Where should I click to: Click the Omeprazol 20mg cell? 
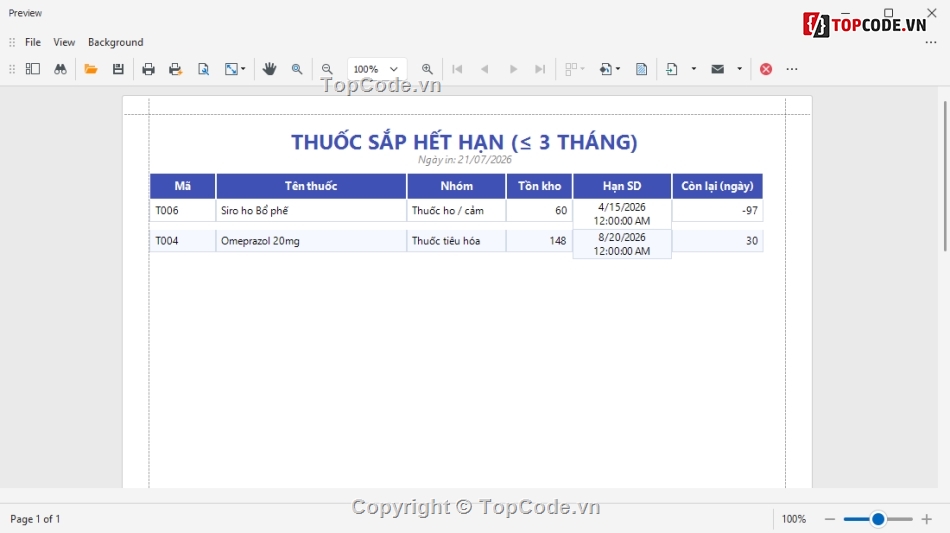point(311,240)
